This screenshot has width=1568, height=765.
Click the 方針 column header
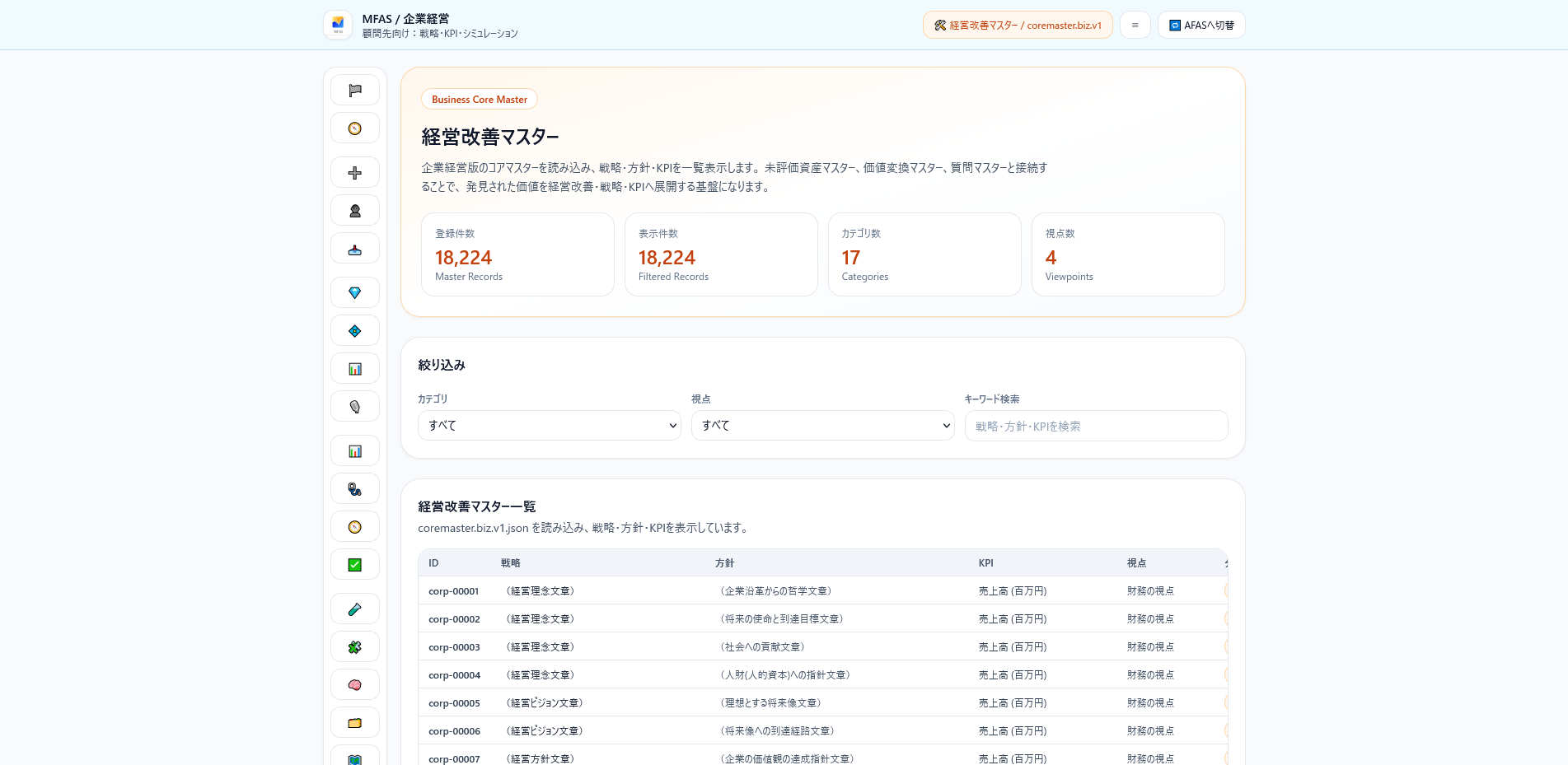click(724, 563)
